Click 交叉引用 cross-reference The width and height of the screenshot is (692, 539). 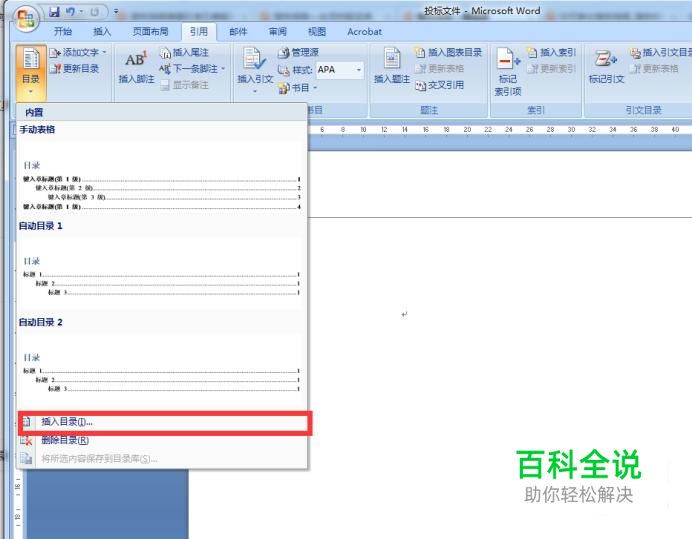[440, 85]
